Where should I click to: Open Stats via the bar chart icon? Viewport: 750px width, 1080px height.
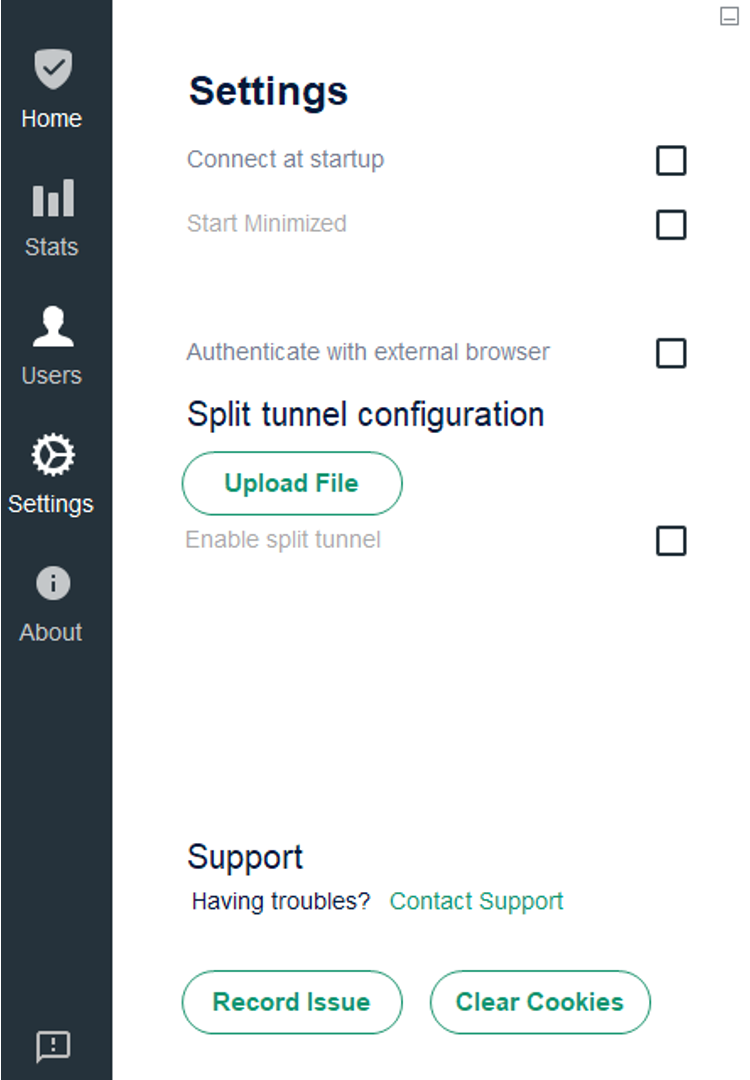(52, 198)
